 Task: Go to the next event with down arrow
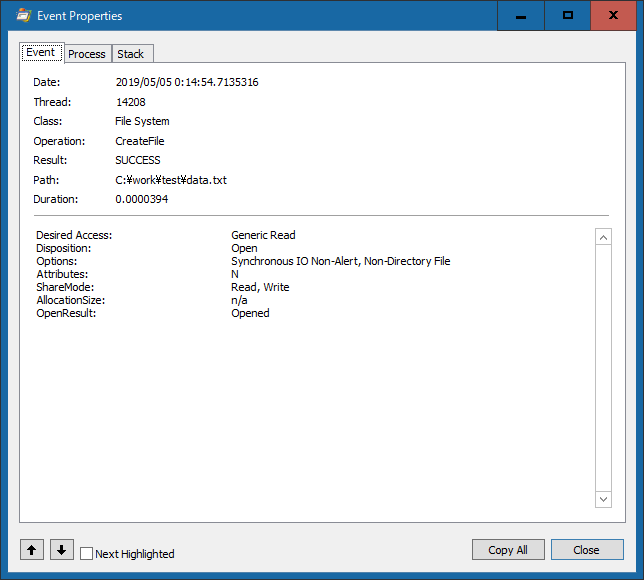[62, 550]
